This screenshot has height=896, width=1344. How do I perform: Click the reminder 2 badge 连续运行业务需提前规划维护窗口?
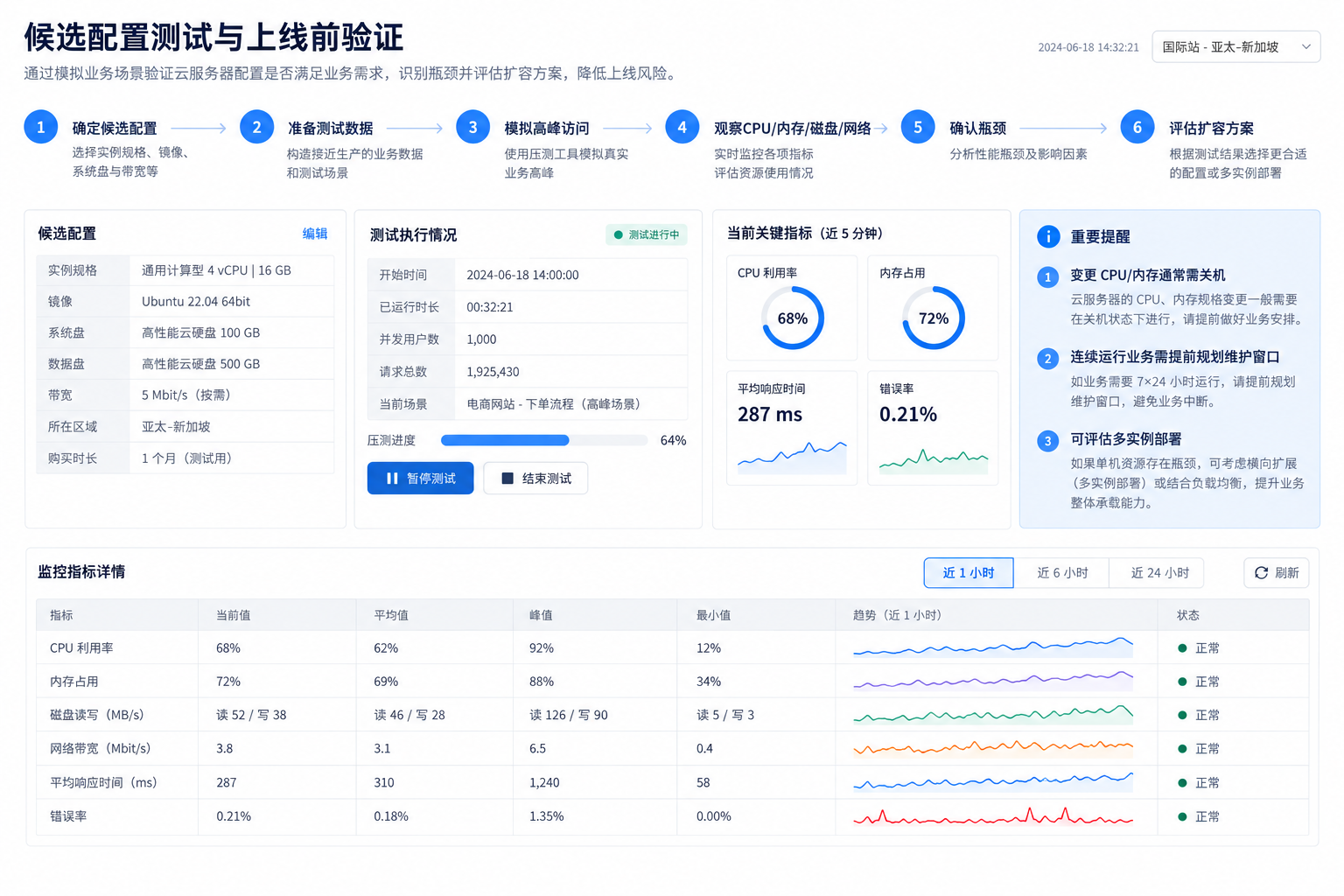coord(1047,359)
